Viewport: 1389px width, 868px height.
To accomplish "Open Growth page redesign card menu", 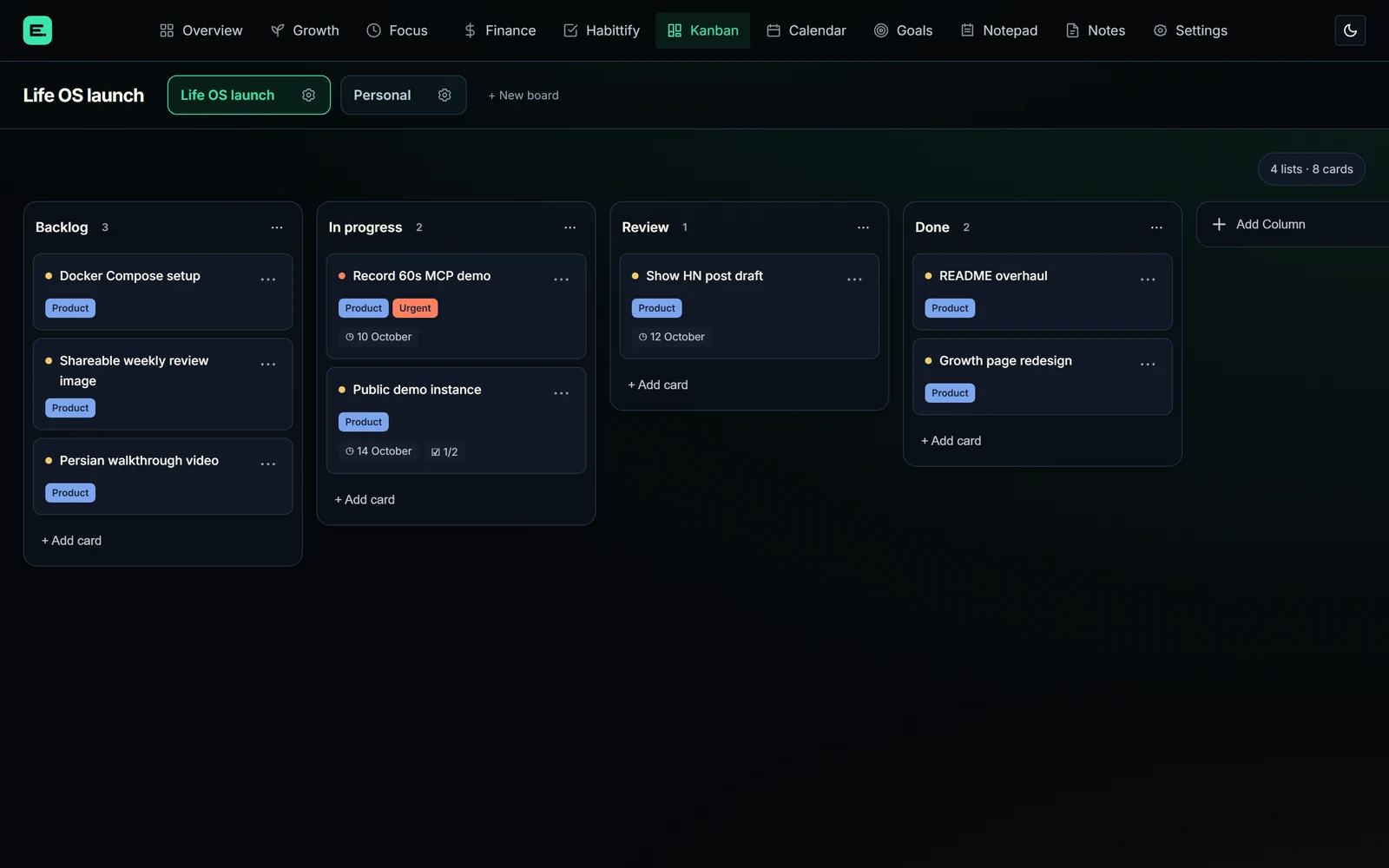I will [1148, 365].
